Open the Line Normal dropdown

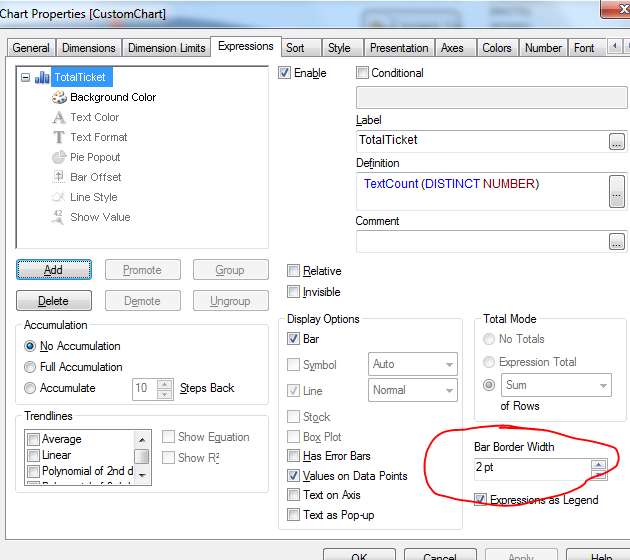[413, 390]
